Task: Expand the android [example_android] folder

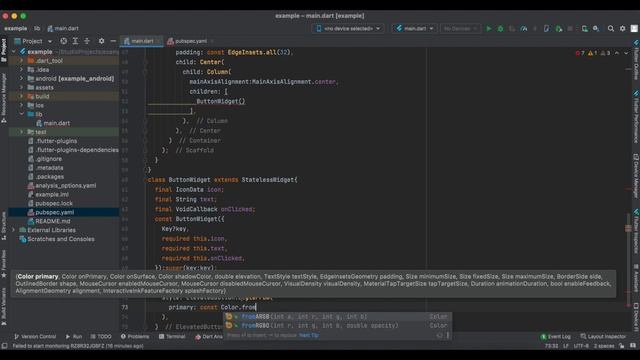Action: point(21,78)
